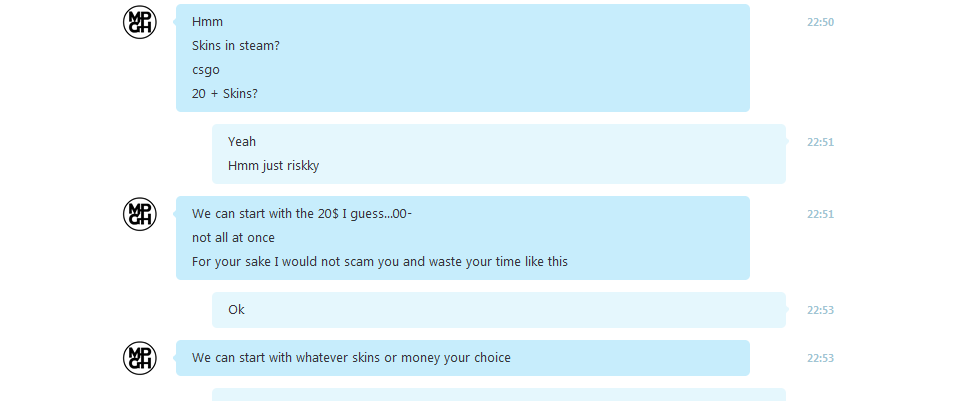Select the first 'Hmm' line in the top bubble
This screenshot has height=406, width=955.
[208, 22]
